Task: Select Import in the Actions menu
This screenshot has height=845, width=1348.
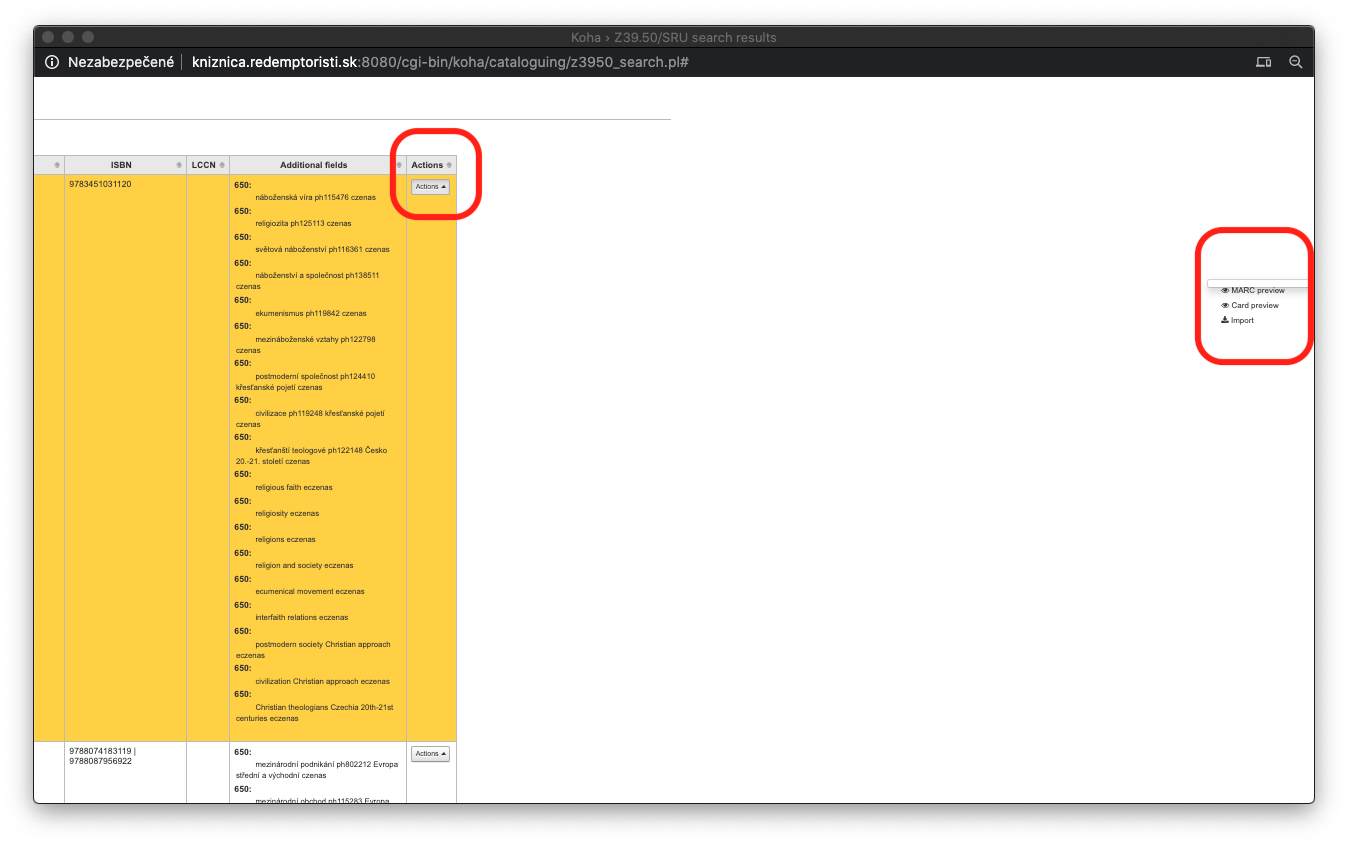Action: point(1242,321)
